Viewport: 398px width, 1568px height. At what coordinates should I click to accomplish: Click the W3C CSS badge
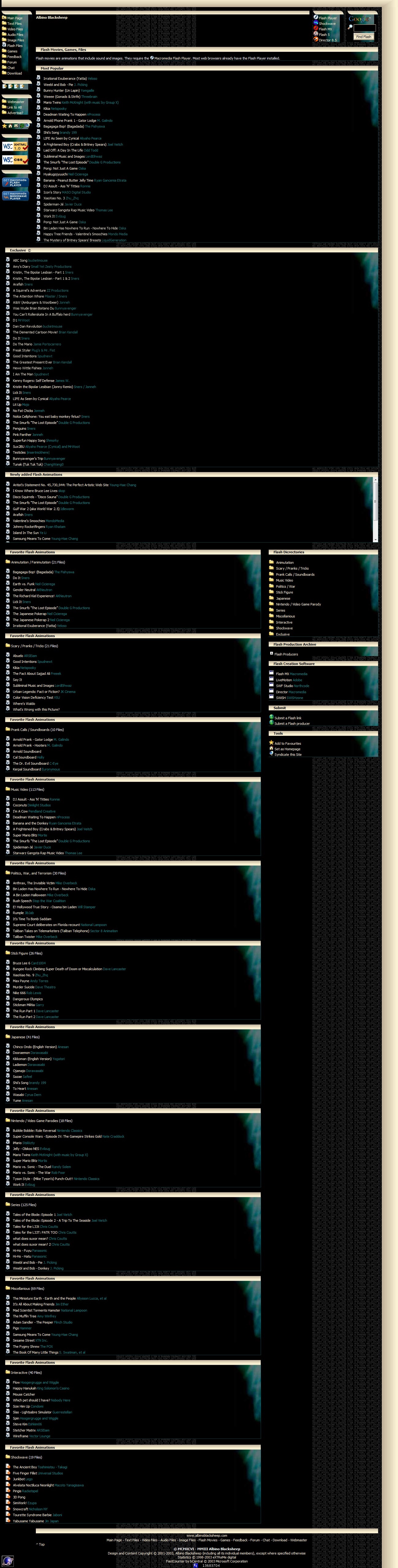15,160
